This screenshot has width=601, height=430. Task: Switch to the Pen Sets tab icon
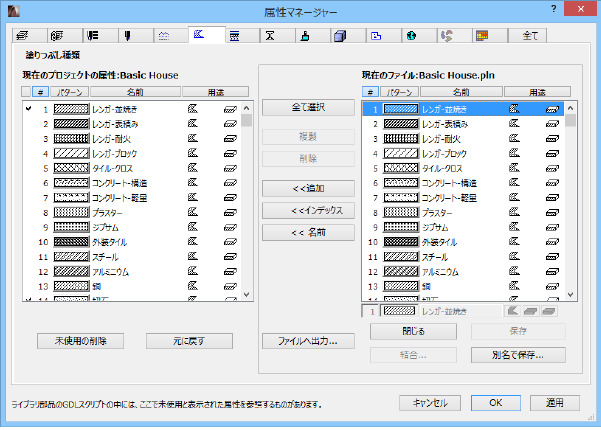click(x=100, y=36)
